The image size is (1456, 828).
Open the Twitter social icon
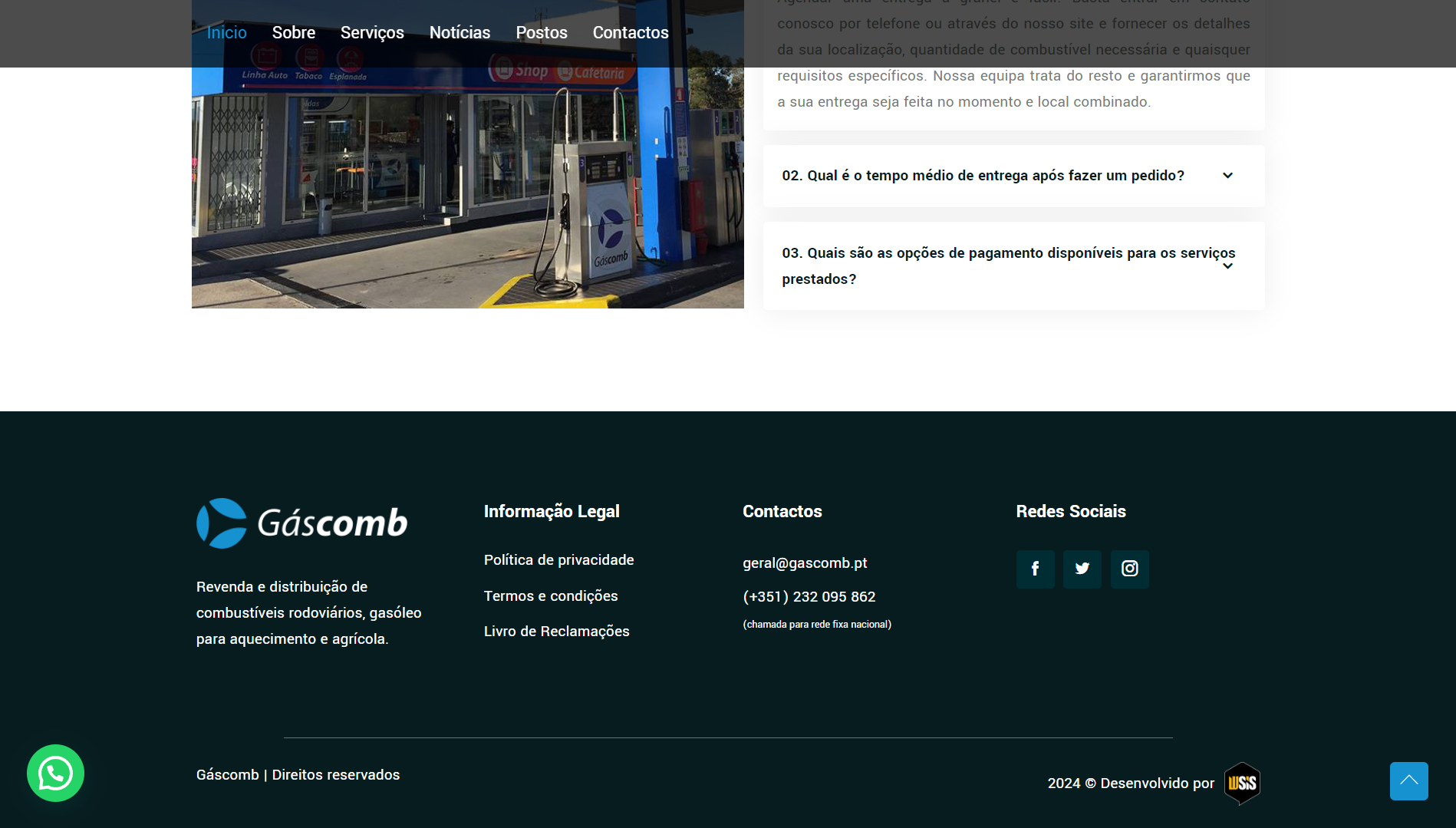tap(1082, 569)
